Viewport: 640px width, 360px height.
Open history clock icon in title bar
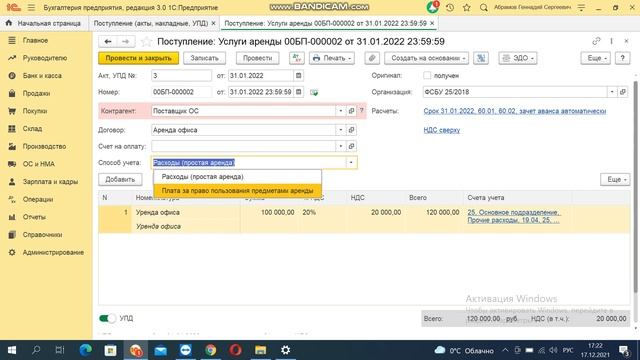pos(450,7)
